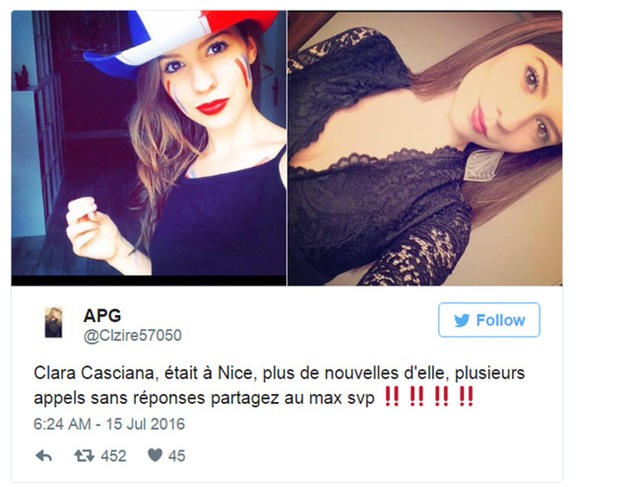Image resolution: width=640 pixels, height=487 pixels.
Task: Click the last red double exclamation emoji
Action: click(466, 396)
